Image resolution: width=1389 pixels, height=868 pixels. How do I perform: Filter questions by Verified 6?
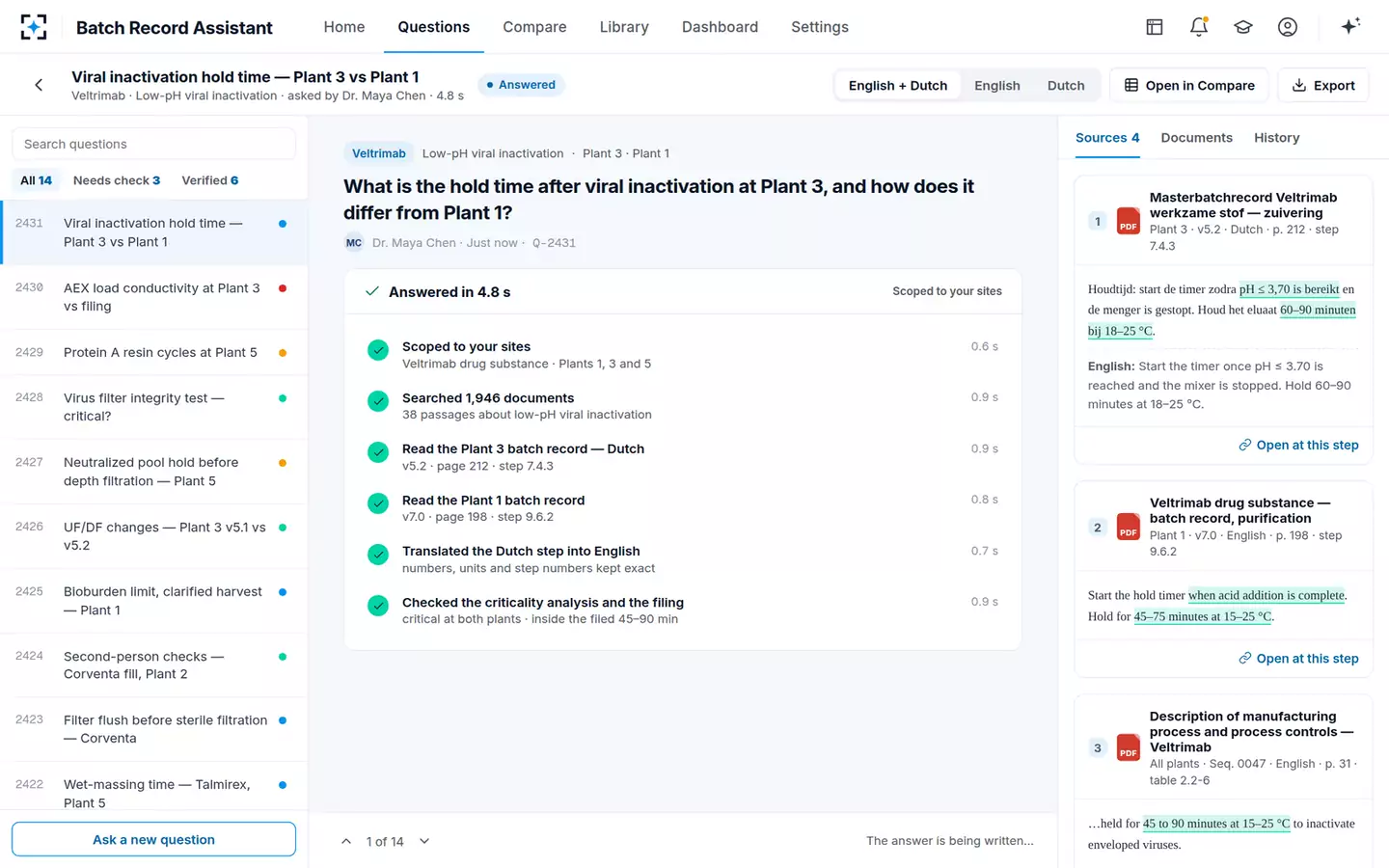(210, 180)
